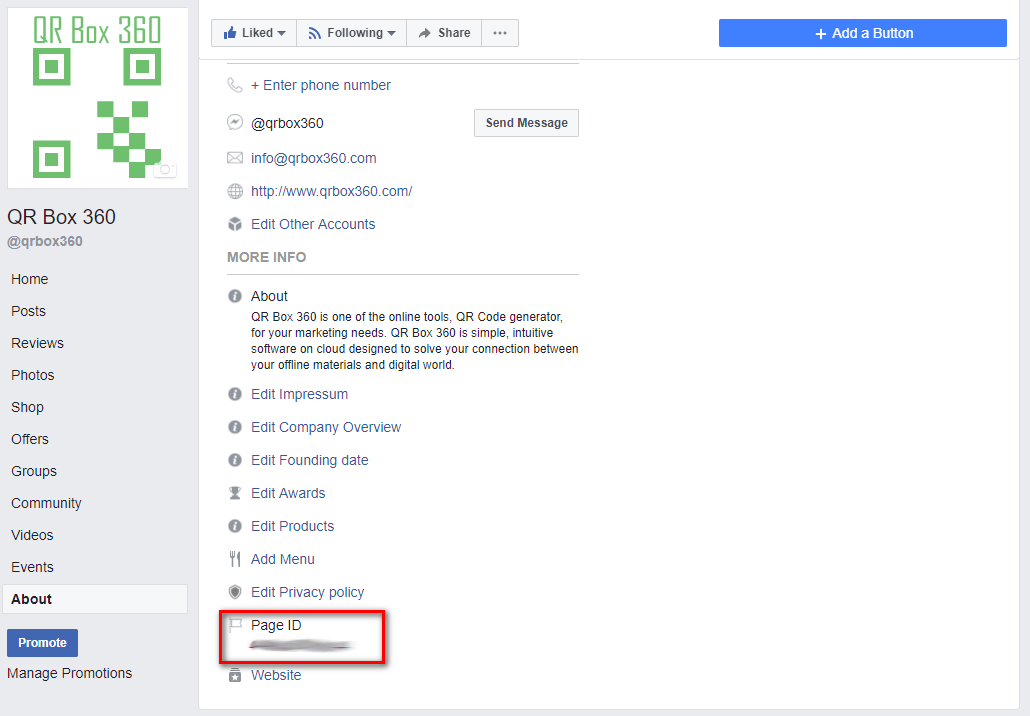Open the http://www.qrbox360.com/ link
Viewport: 1030px width, 716px height.
point(331,191)
